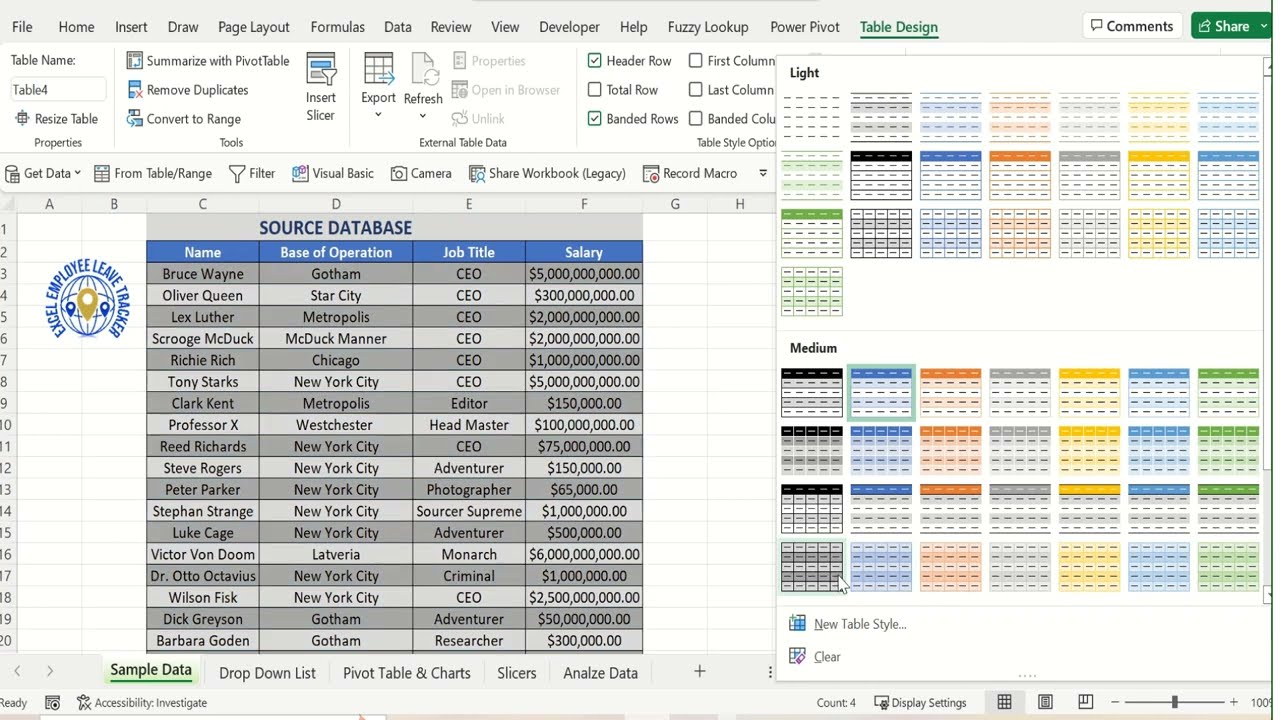Select cell with Victor Von Doom
The image size is (1280, 720).
point(203,554)
